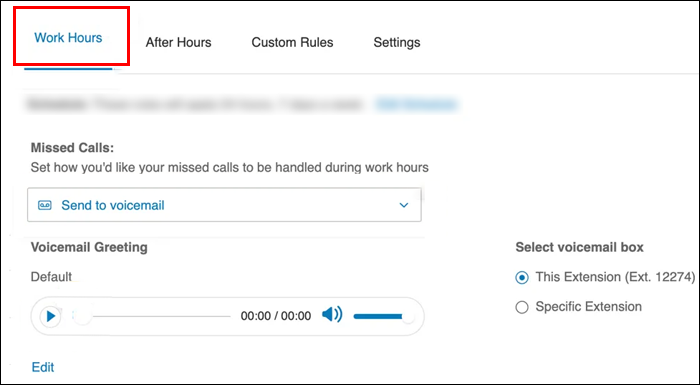Click the volume slider knob at end
The image size is (700, 385).
click(408, 316)
